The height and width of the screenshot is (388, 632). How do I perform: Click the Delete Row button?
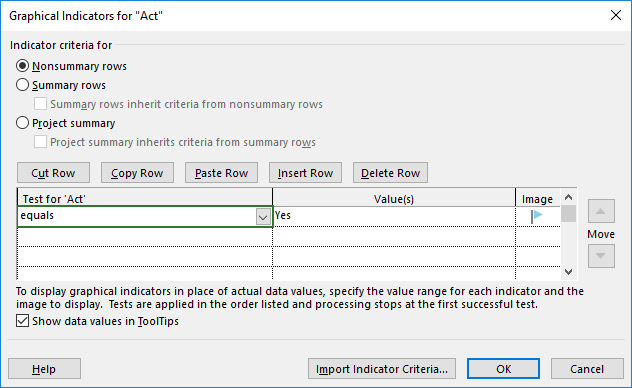(390, 173)
